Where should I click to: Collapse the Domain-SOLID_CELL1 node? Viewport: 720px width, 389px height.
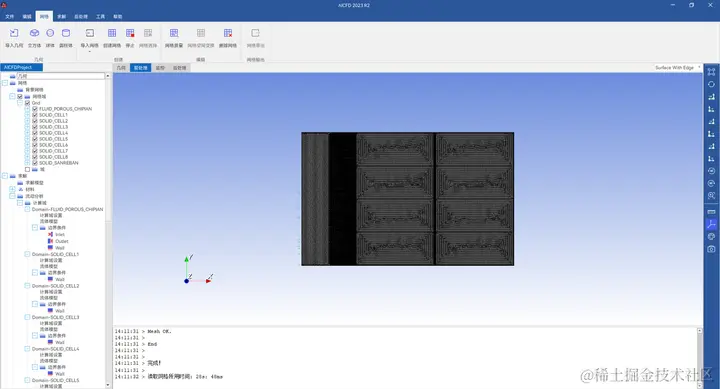(28, 254)
